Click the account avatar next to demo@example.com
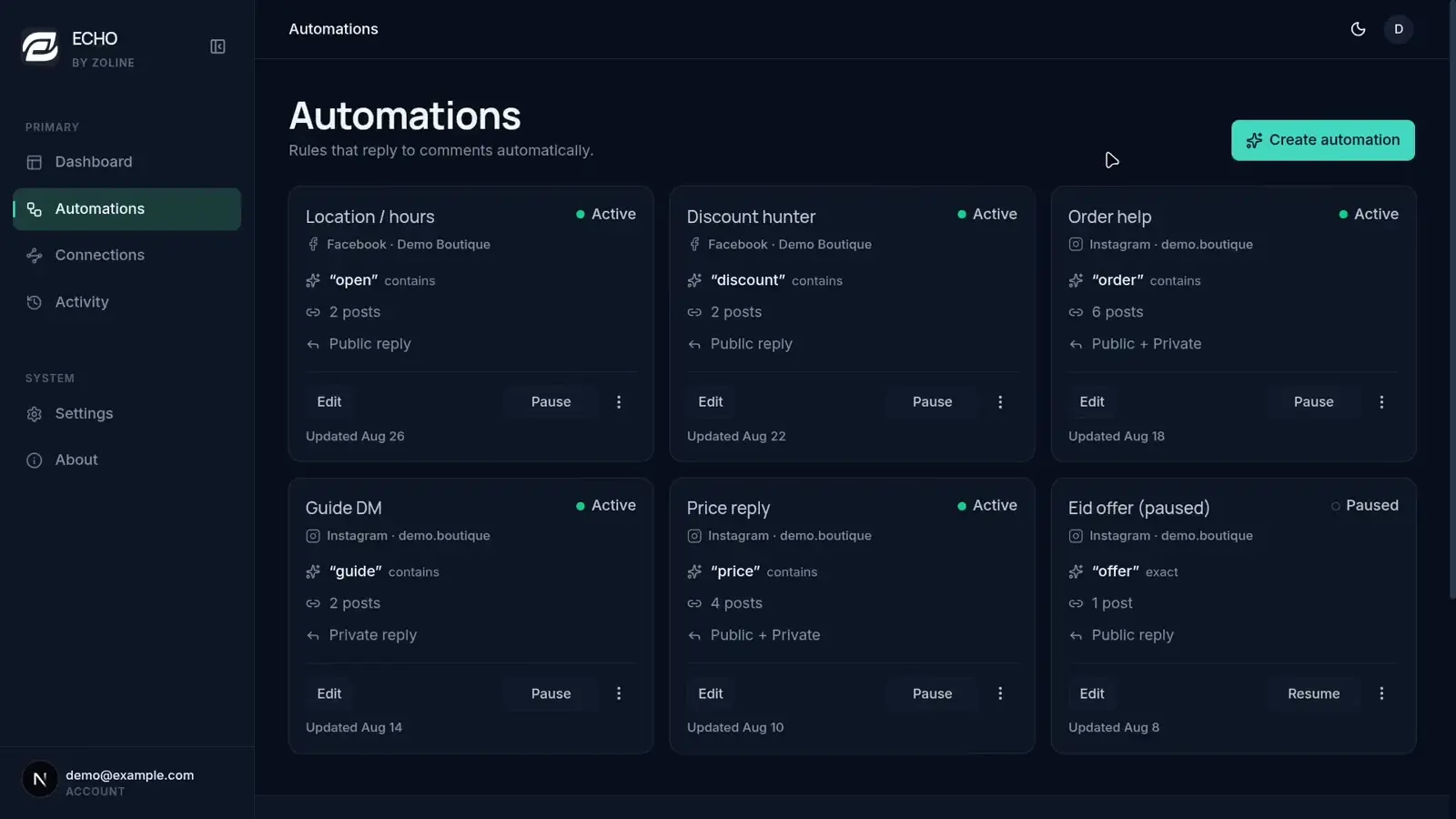 (40, 779)
